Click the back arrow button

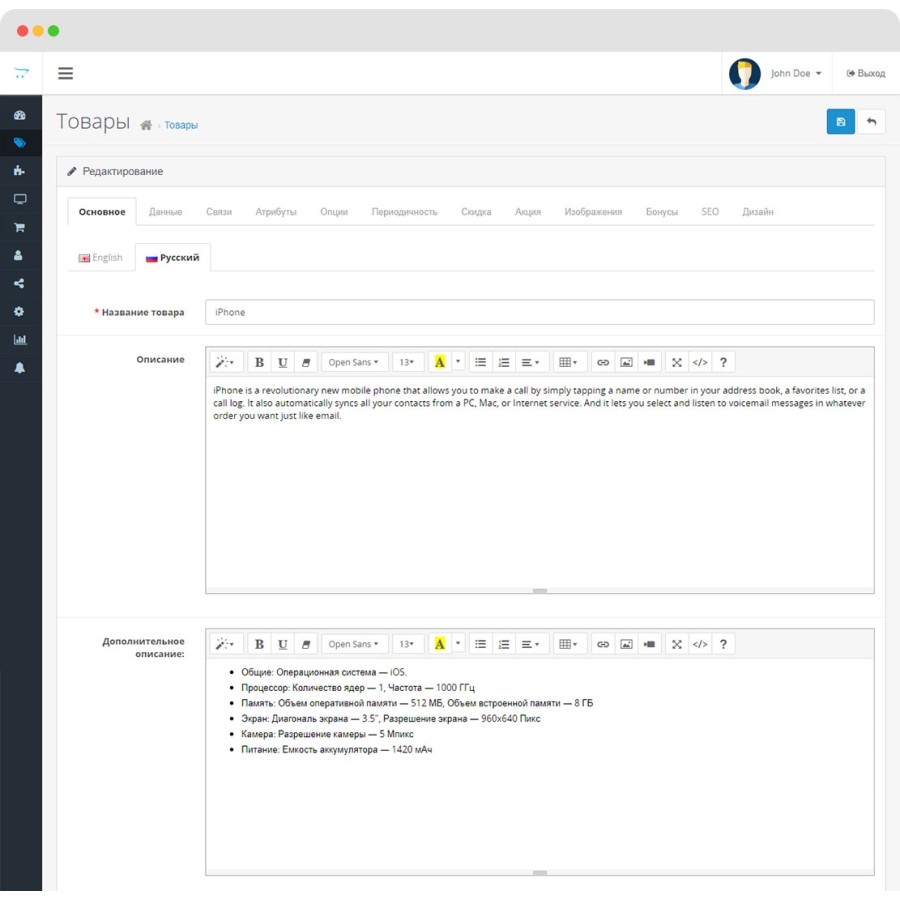pyautogui.click(x=871, y=121)
